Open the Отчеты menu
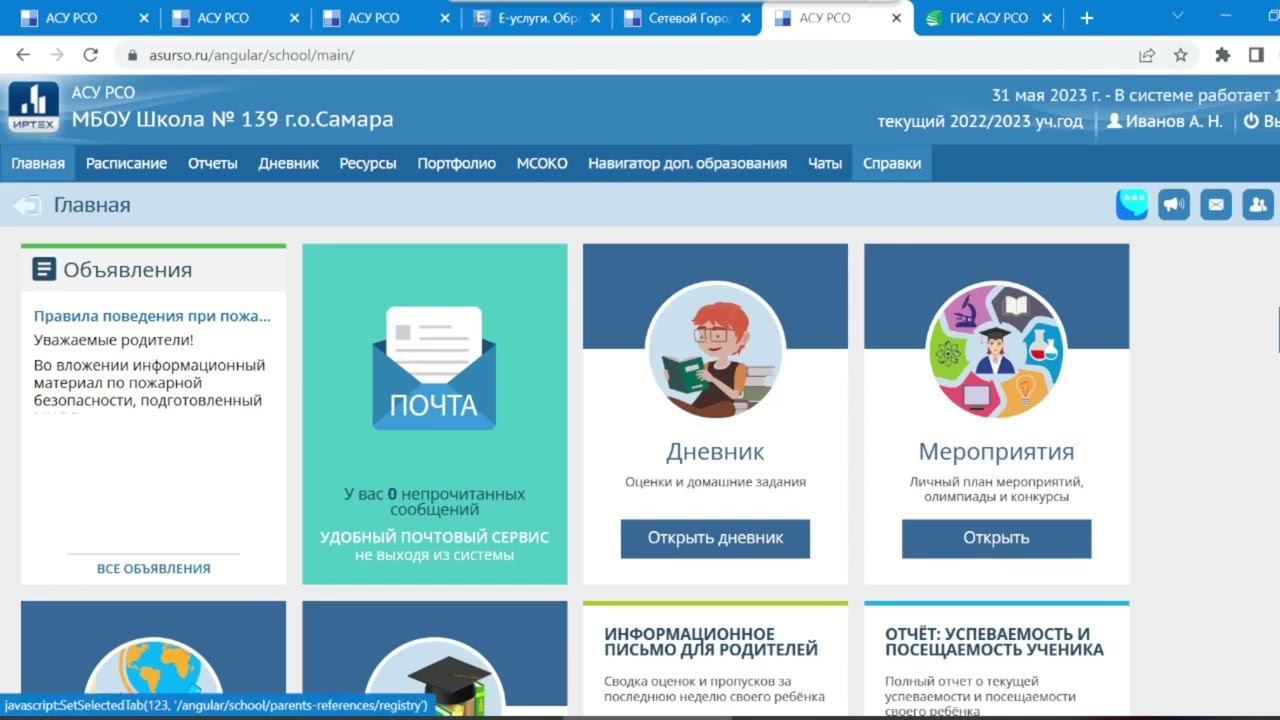1280x720 pixels. [213, 163]
